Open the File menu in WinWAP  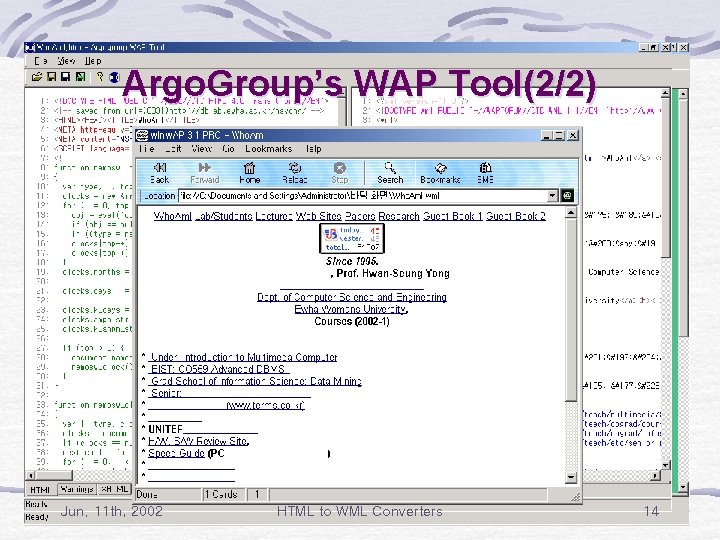coord(146,149)
